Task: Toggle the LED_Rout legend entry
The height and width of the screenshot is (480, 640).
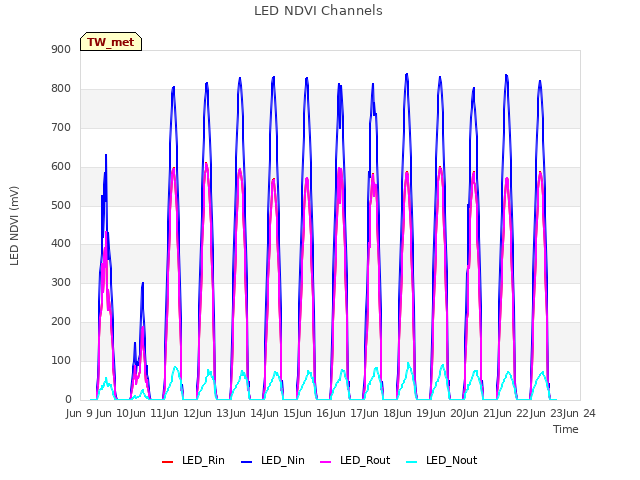Action: [x=355, y=461]
